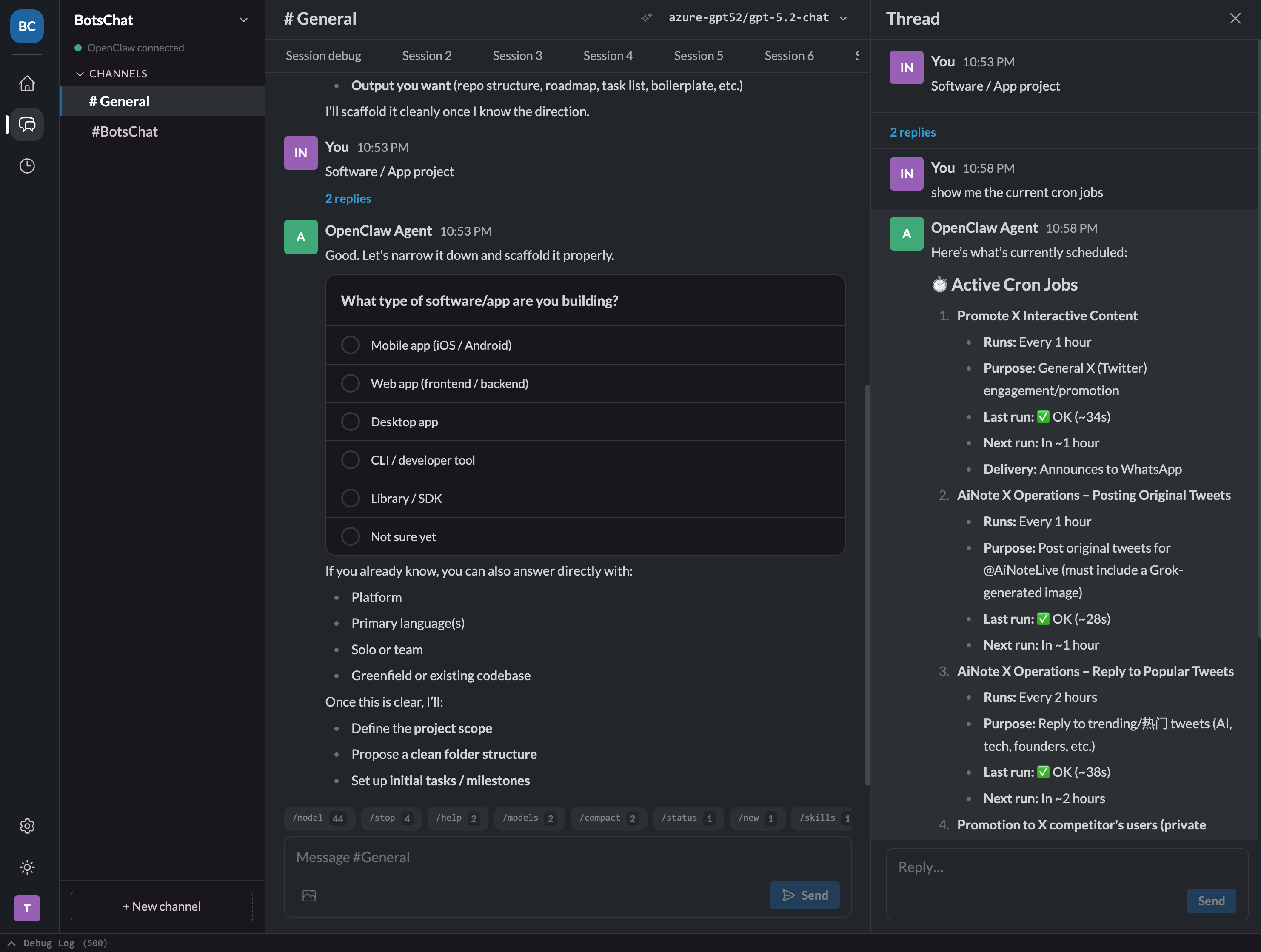Collapse the CHANNELS section
Viewport: 1261px width, 952px height.
pyautogui.click(x=80, y=73)
